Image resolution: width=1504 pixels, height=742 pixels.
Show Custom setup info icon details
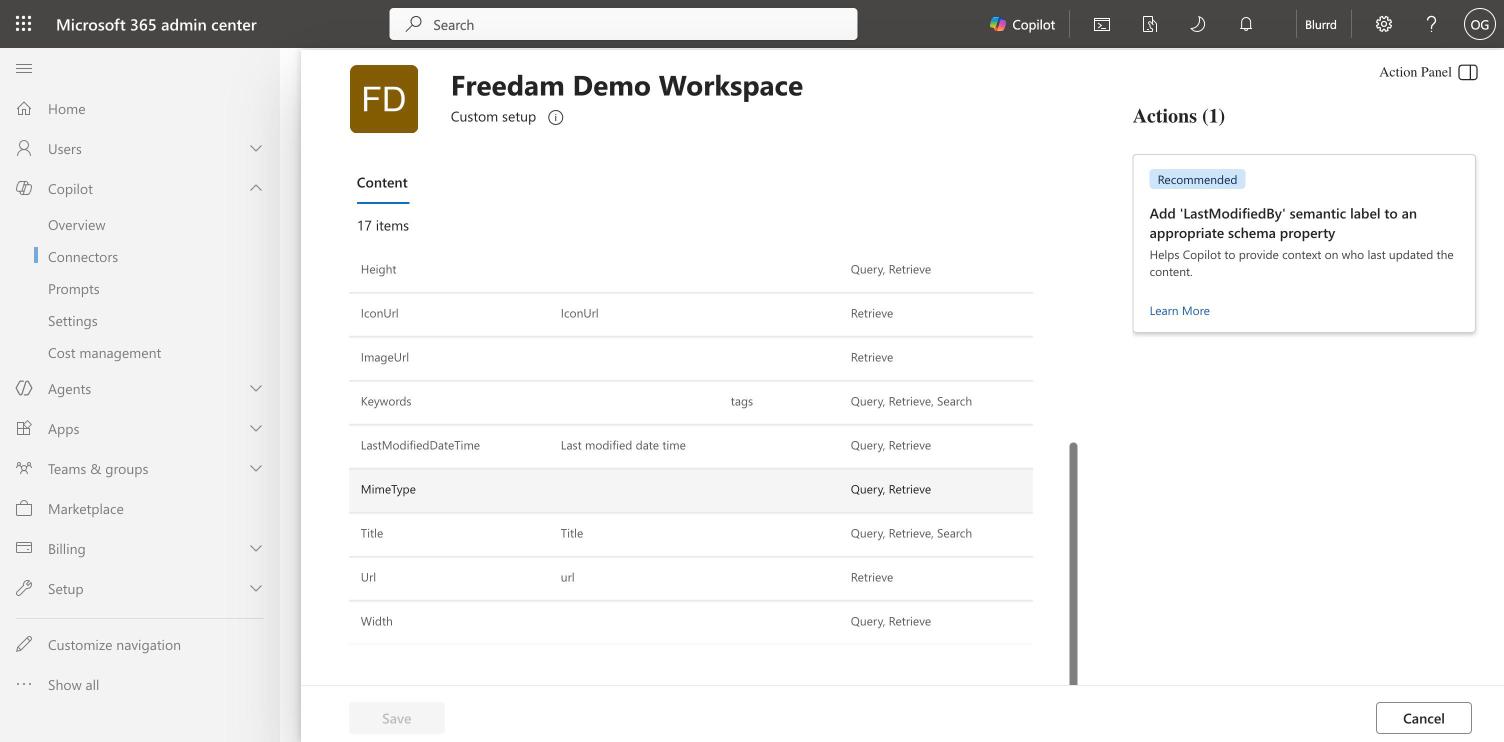coord(556,117)
